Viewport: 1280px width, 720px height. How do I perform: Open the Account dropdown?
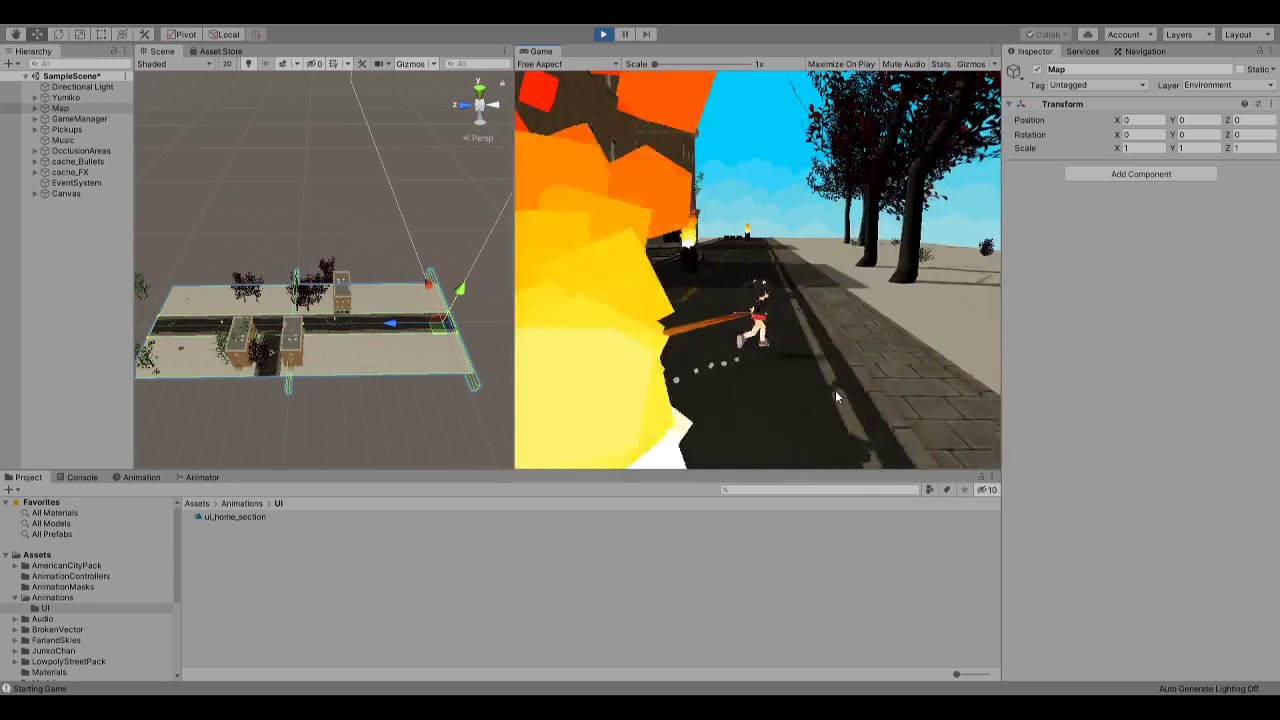tap(1129, 34)
